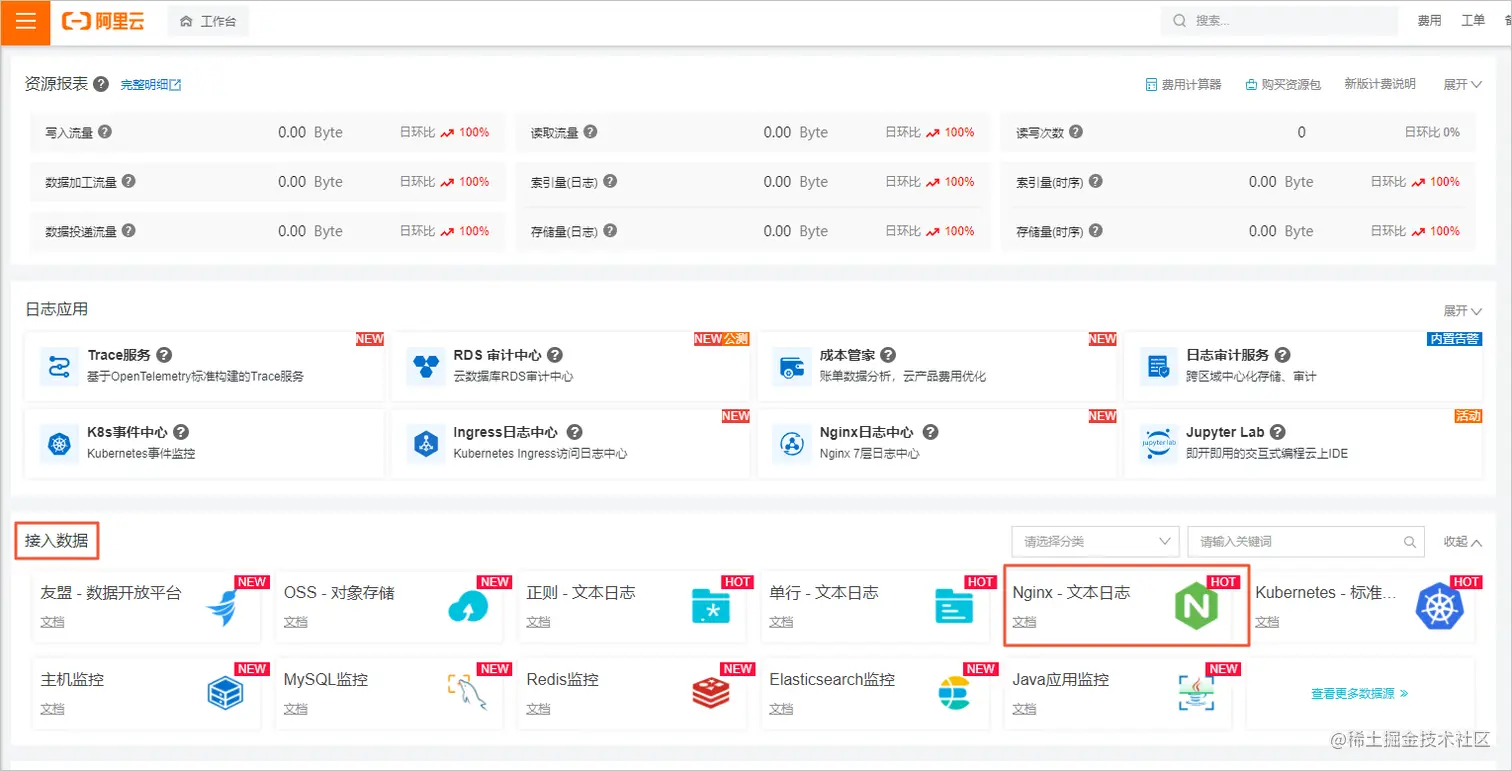Expand the 资源报表 section
1512x771 pixels.
(1462, 85)
